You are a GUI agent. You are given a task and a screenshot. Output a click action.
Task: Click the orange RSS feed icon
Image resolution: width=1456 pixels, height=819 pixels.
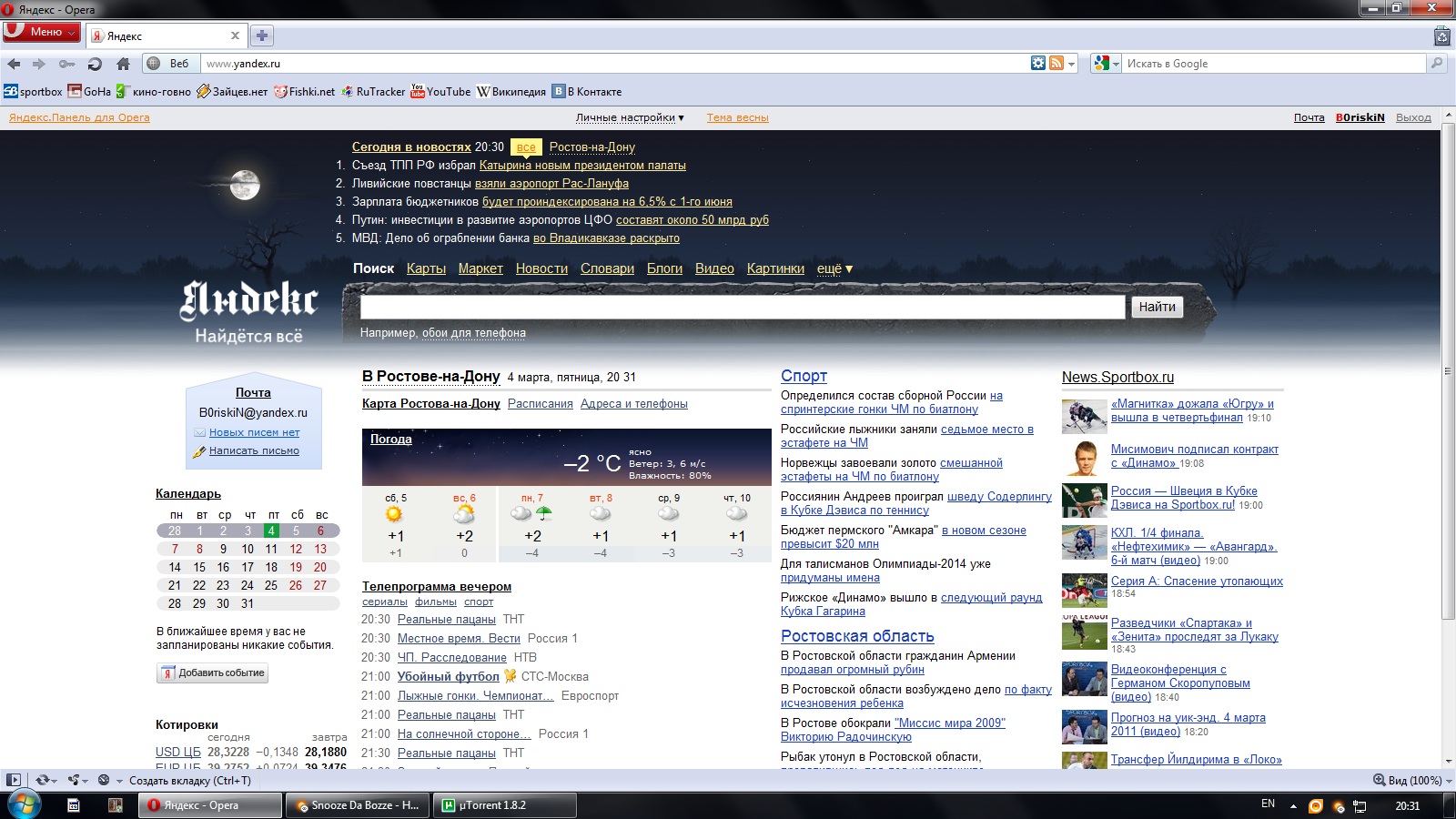(x=1057, y=63)
